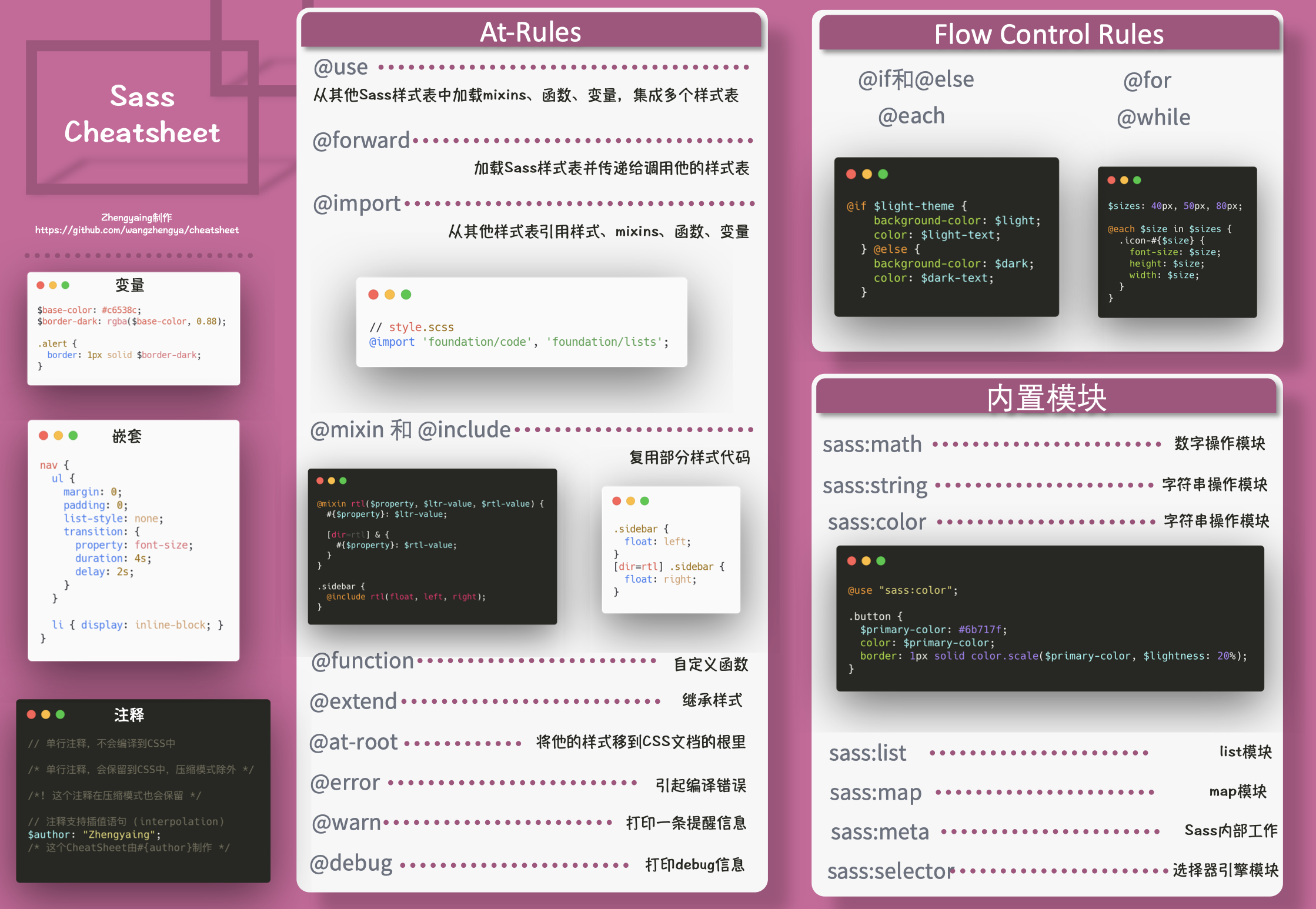
Task: Click the 变量 card title
Action: tap(129, 285)
